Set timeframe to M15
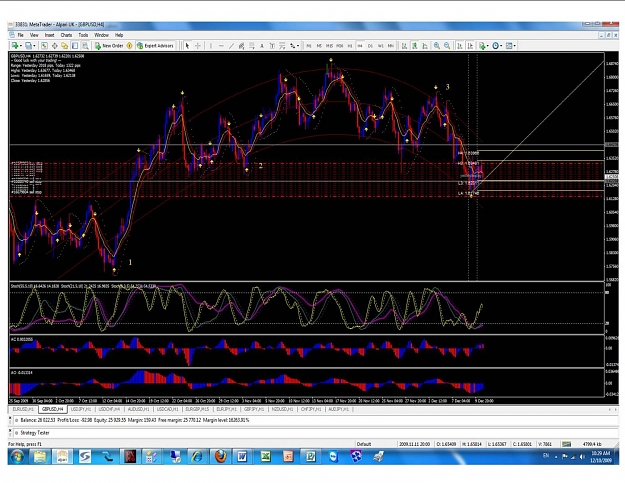The width and height of the screenshot is (625, 483). 329,46
